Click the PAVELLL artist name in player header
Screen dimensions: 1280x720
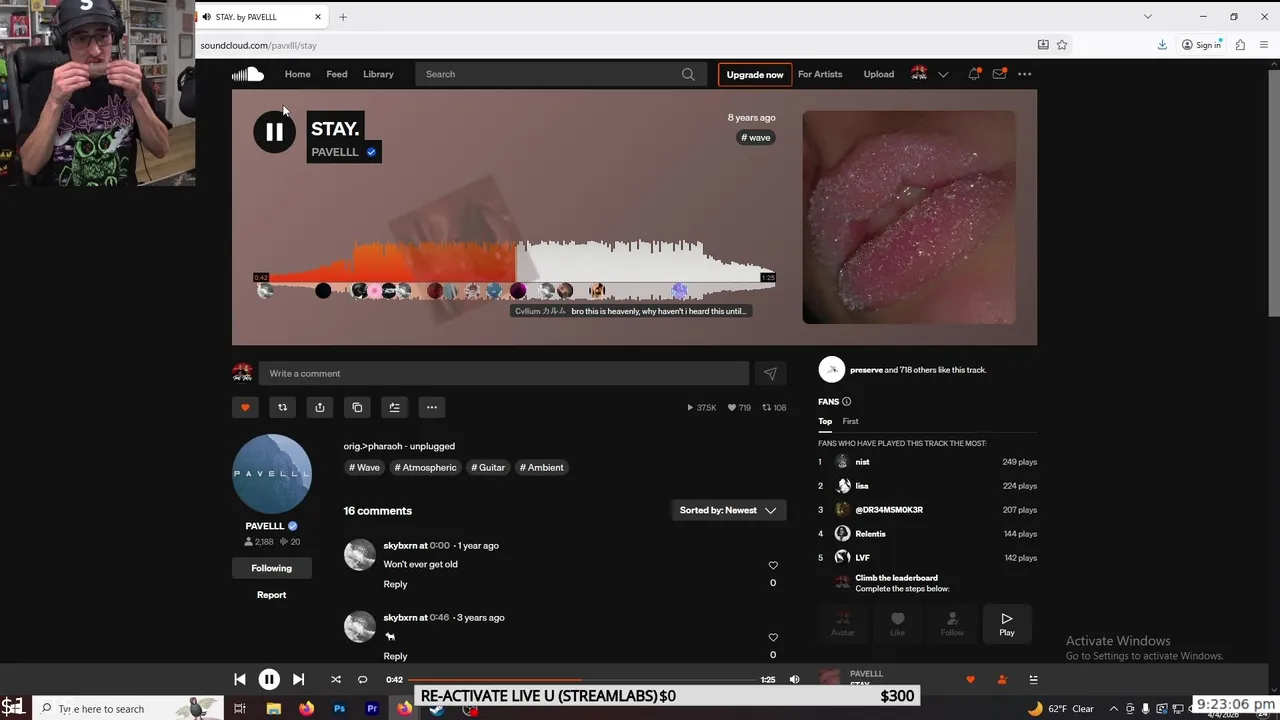(335, 152)
